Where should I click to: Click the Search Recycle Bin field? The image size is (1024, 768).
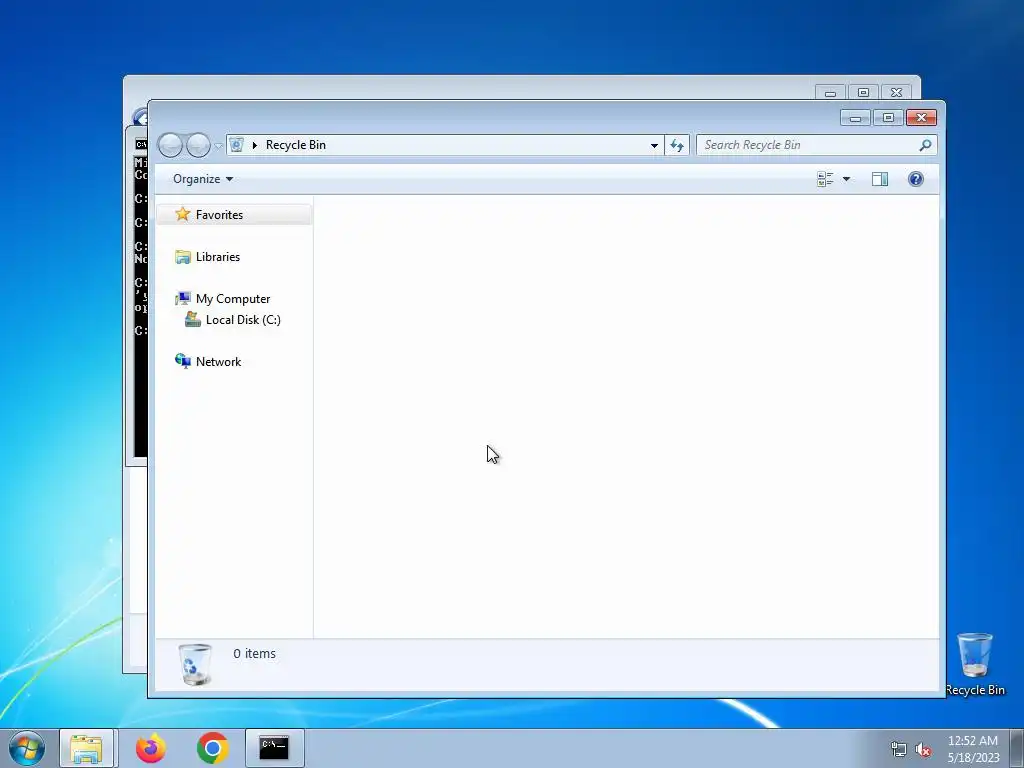pos(816,145)
